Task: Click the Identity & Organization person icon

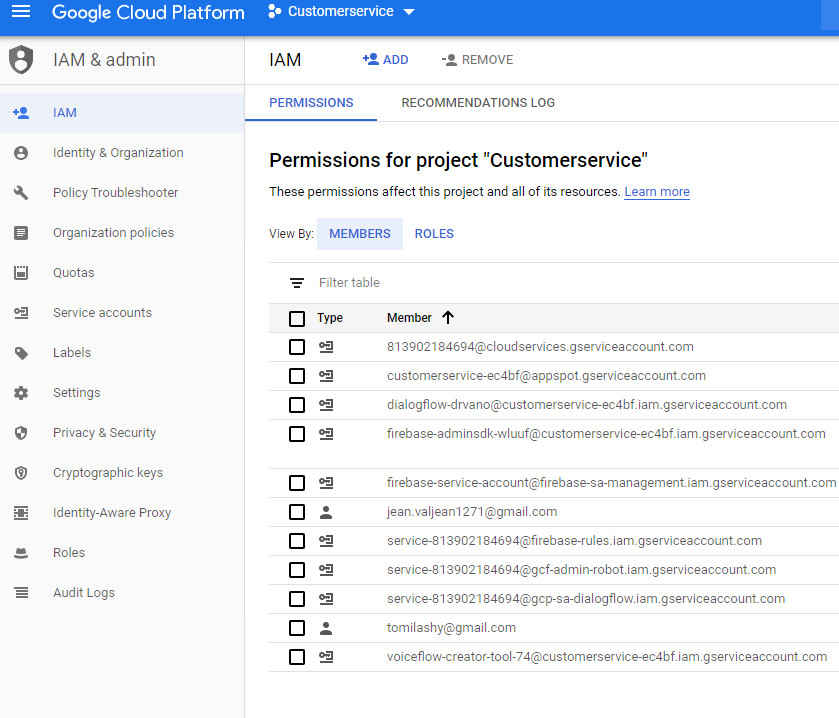Action: [x=21, y=153]
